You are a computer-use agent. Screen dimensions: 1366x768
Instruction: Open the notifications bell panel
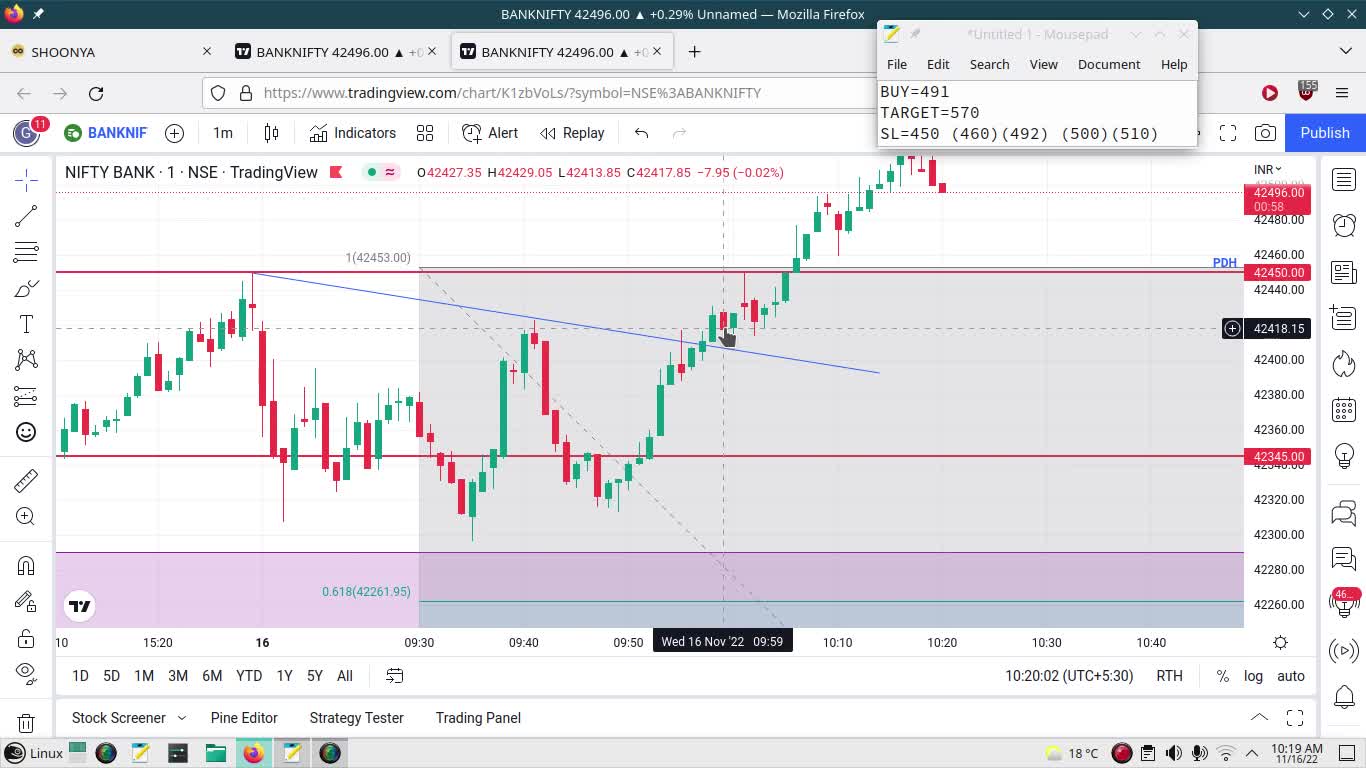(x=1344, y=697)
